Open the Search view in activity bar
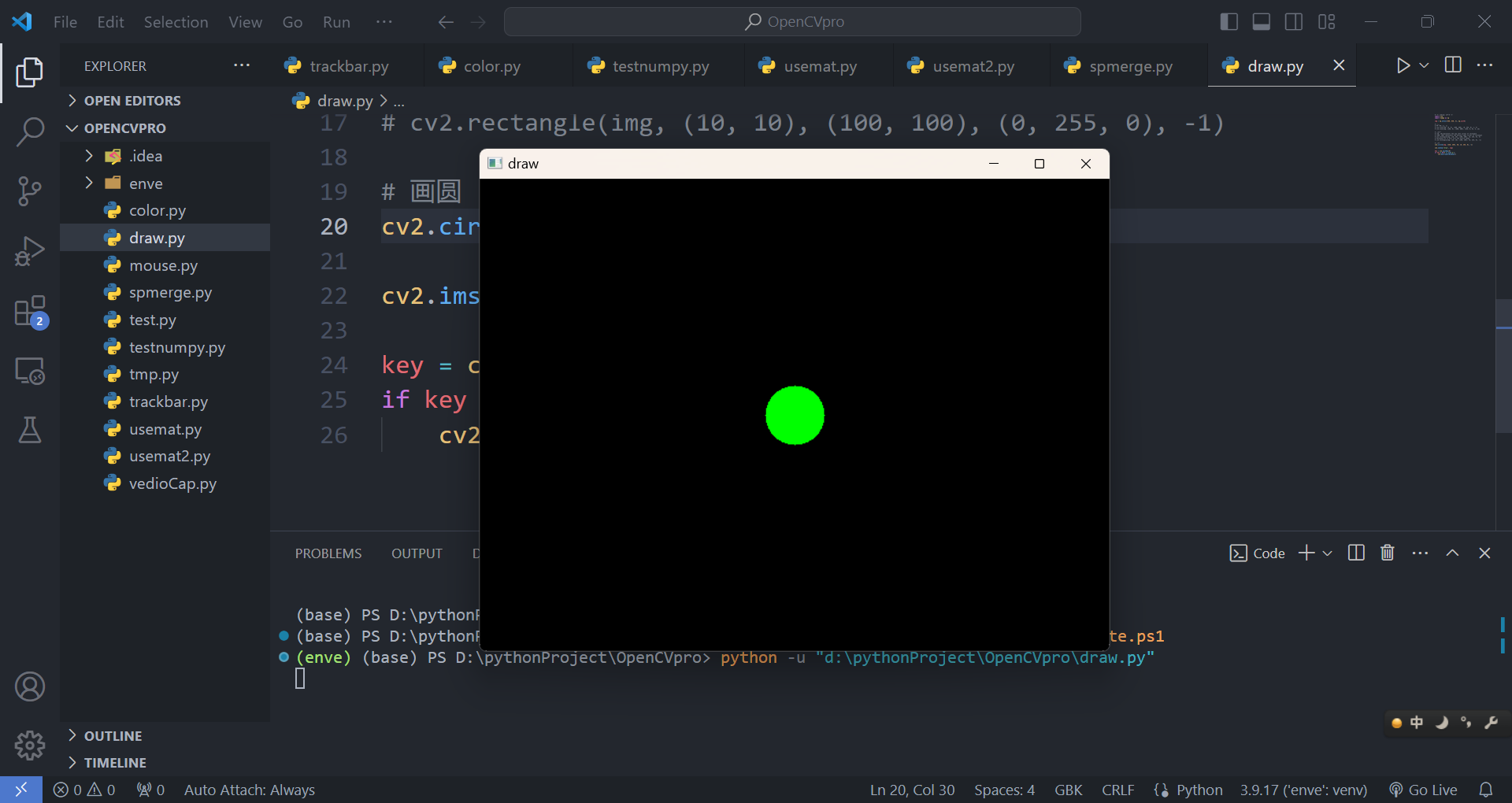This screenshot has height=803, width=1512. [29, 131]
